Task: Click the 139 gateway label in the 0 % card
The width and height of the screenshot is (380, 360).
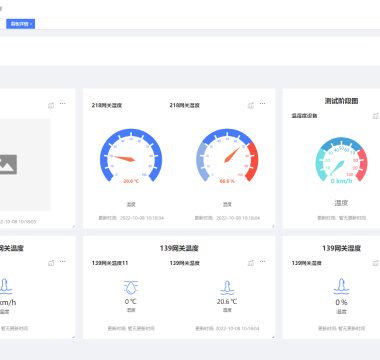Action: (x=307, y=263)
